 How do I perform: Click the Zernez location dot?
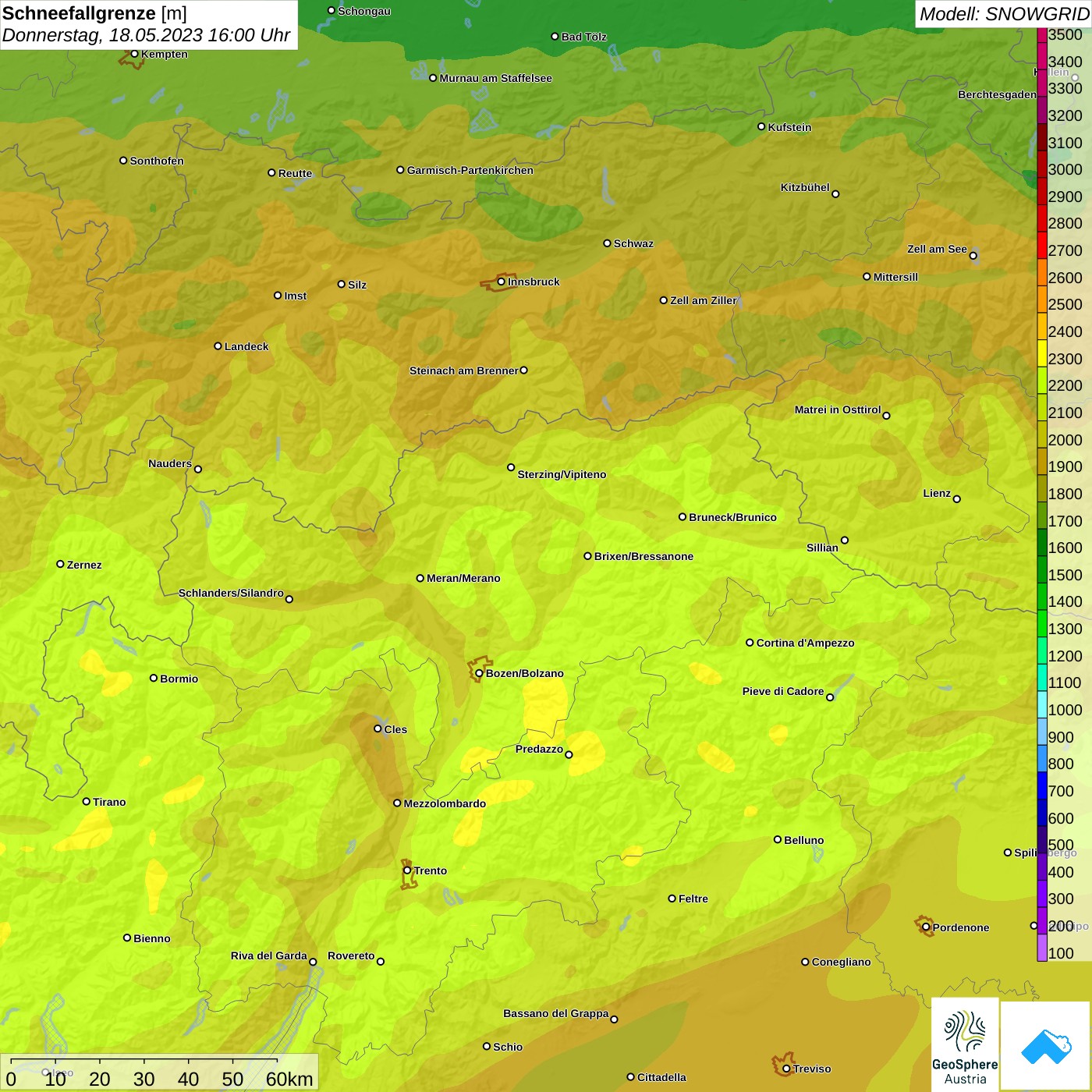(60, 564)
